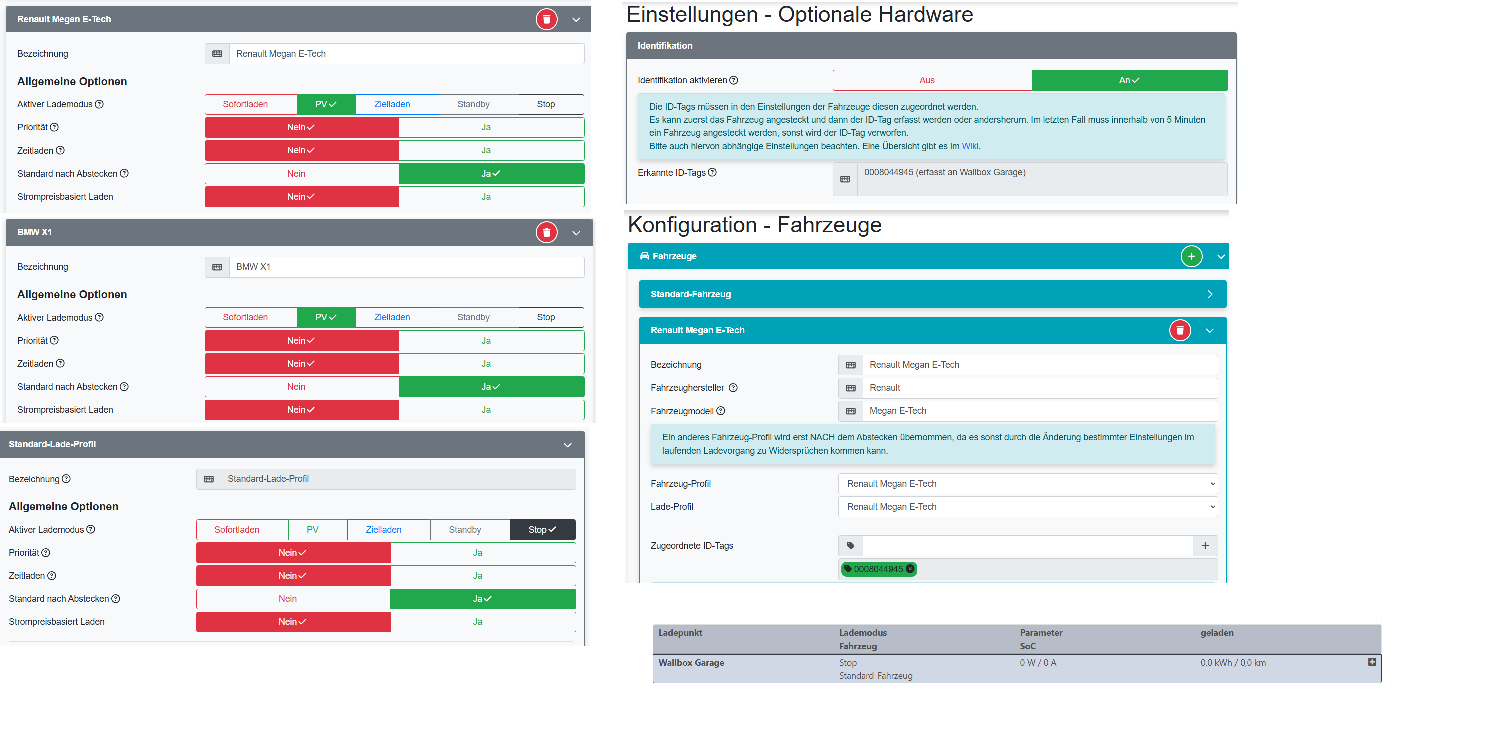The height and width of the screenshot is (745, 1492).
Task: Collapse the Standard-Lade-Profil panel chevron
Action: (x=567, y=444)
